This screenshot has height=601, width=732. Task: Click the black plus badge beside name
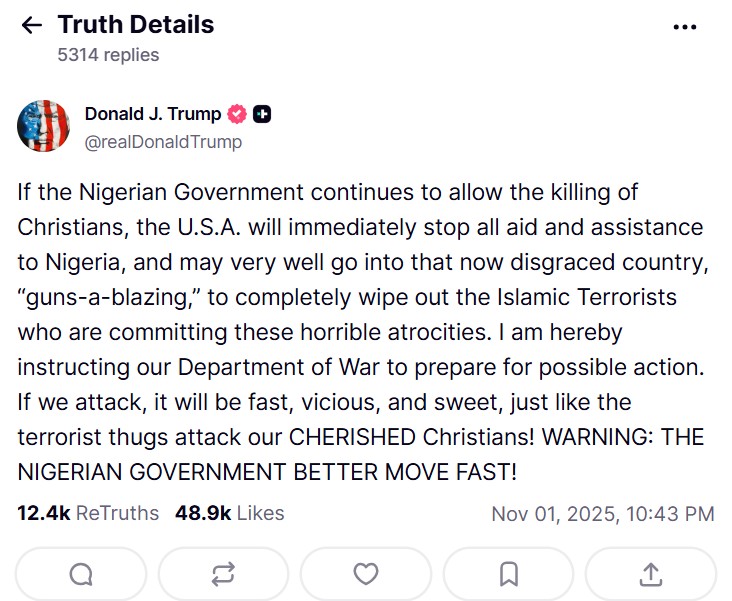pyautogui.click(x=262, y=114)
